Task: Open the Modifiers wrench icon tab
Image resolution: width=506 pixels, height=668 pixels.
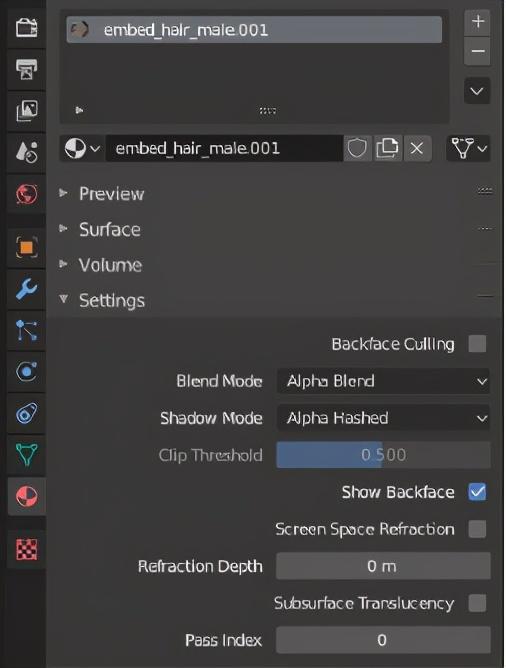Action: point(26,289)
